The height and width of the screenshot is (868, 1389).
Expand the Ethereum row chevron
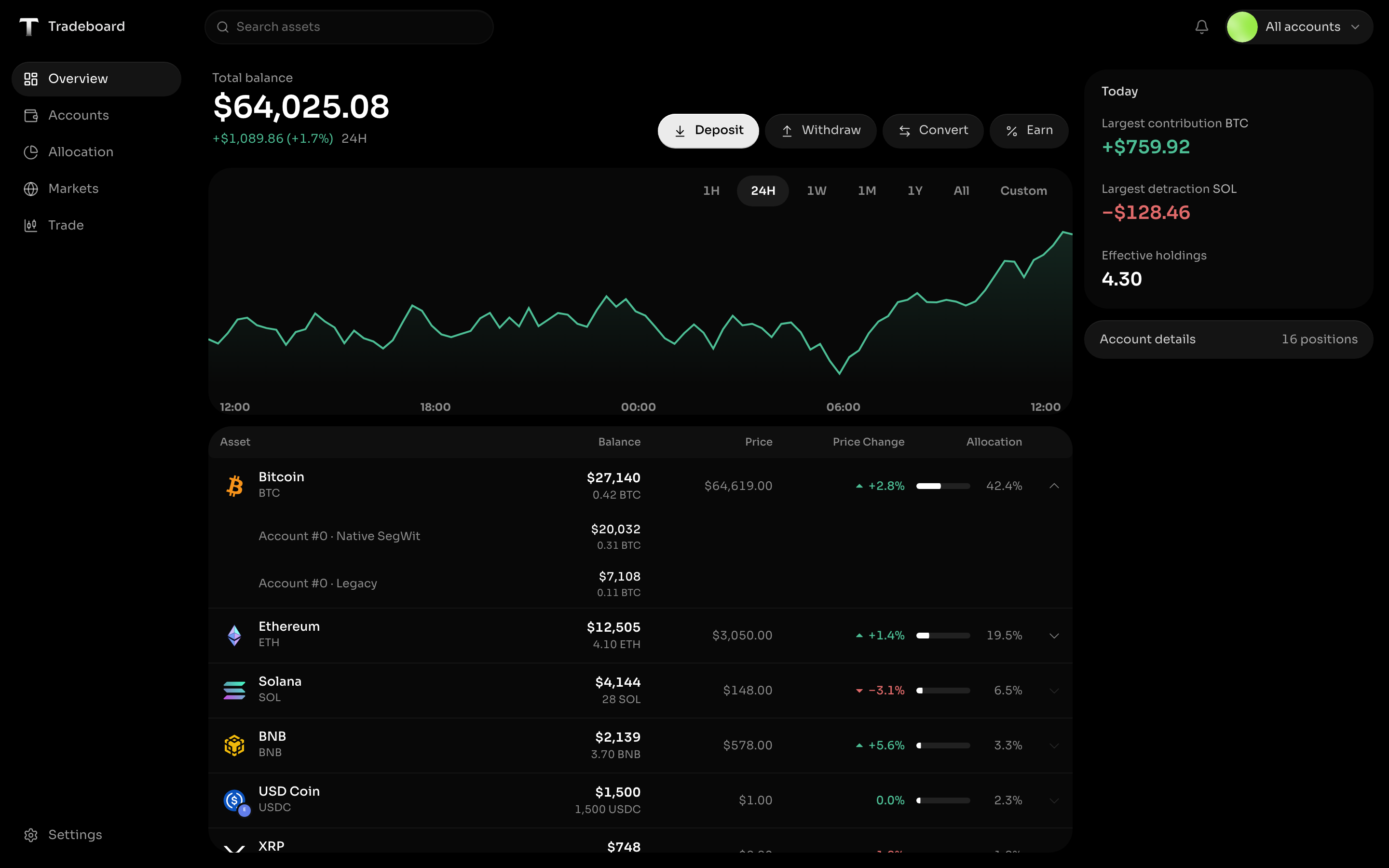click(1054, 636)
